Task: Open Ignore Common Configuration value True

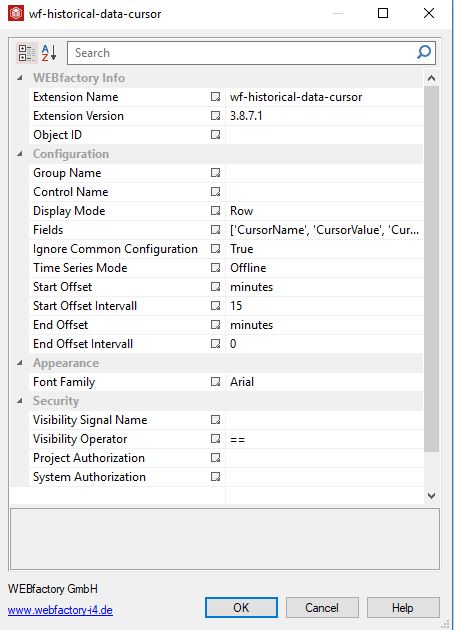Action: (324, 249)
